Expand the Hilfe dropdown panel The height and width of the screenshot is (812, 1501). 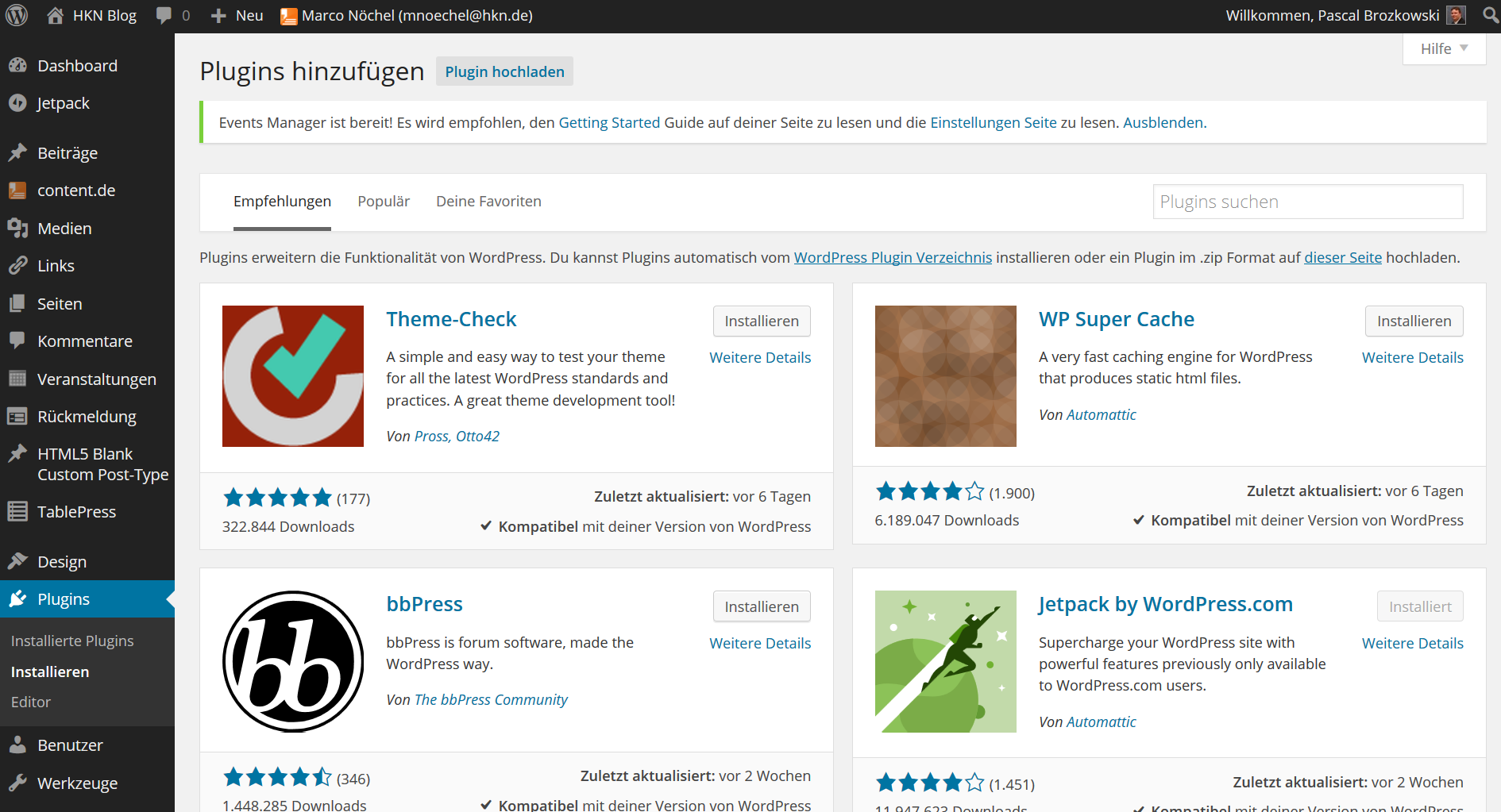coord(1444,49)
